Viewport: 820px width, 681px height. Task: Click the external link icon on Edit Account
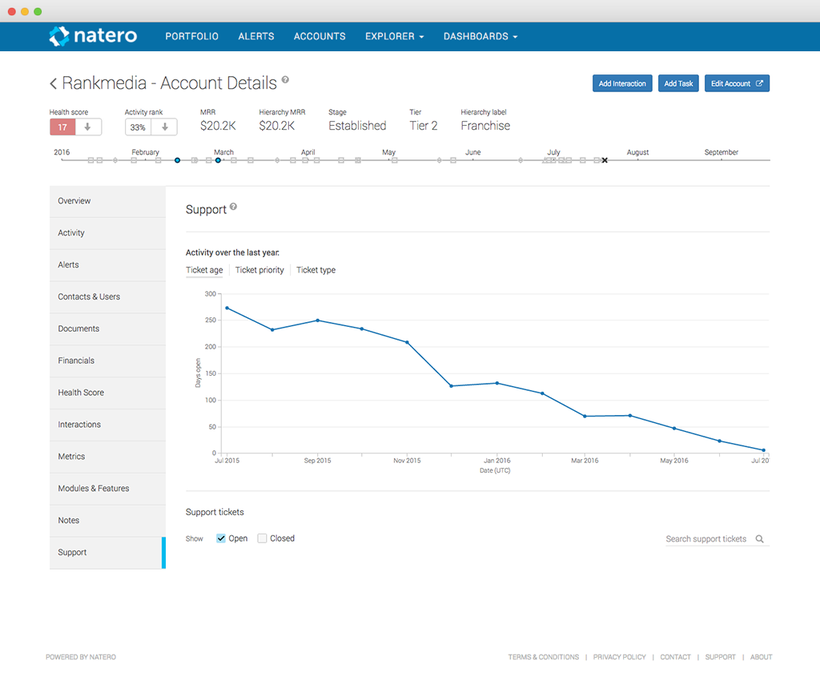759,83
